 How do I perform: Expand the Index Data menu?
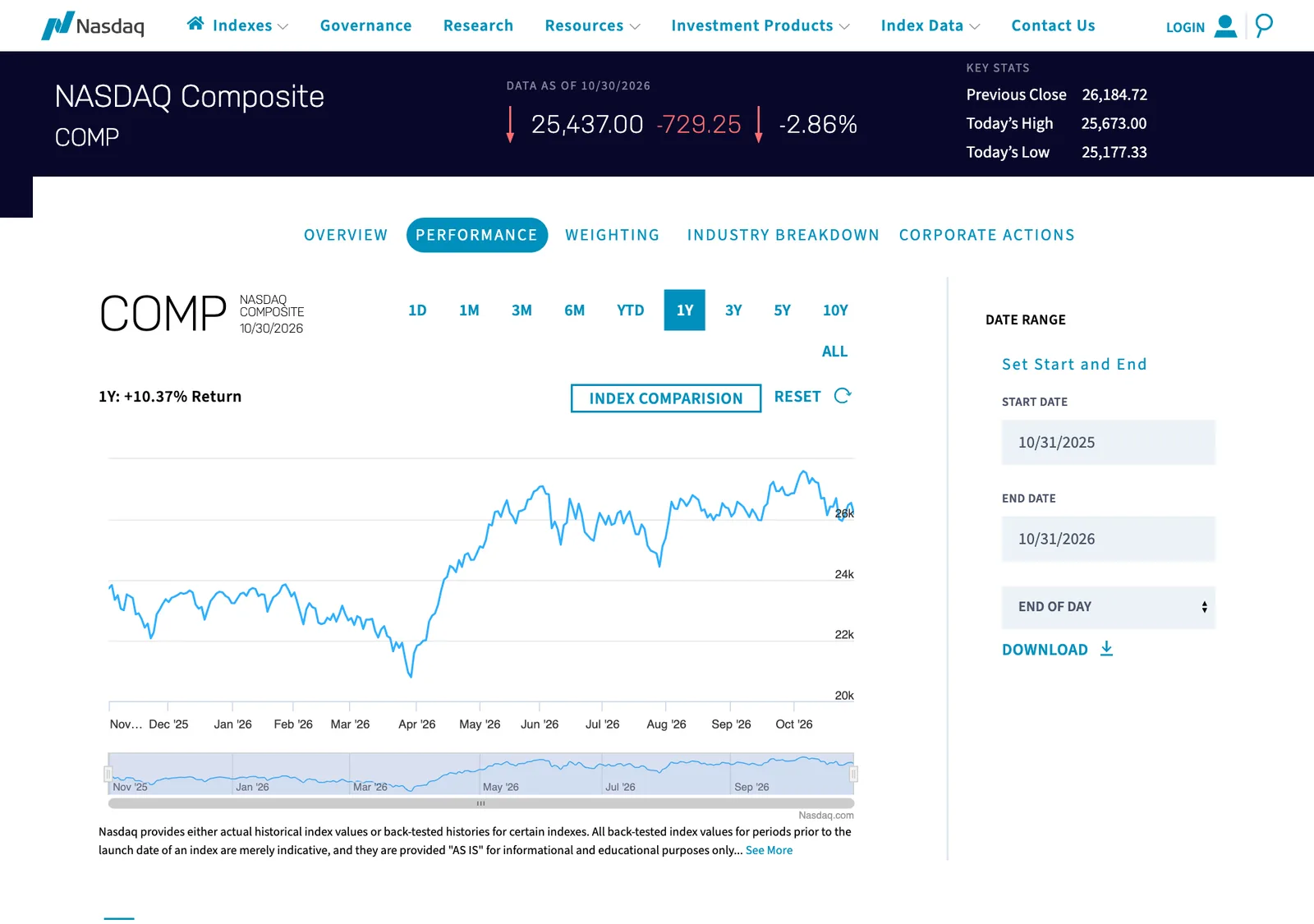tap(930, 25)
